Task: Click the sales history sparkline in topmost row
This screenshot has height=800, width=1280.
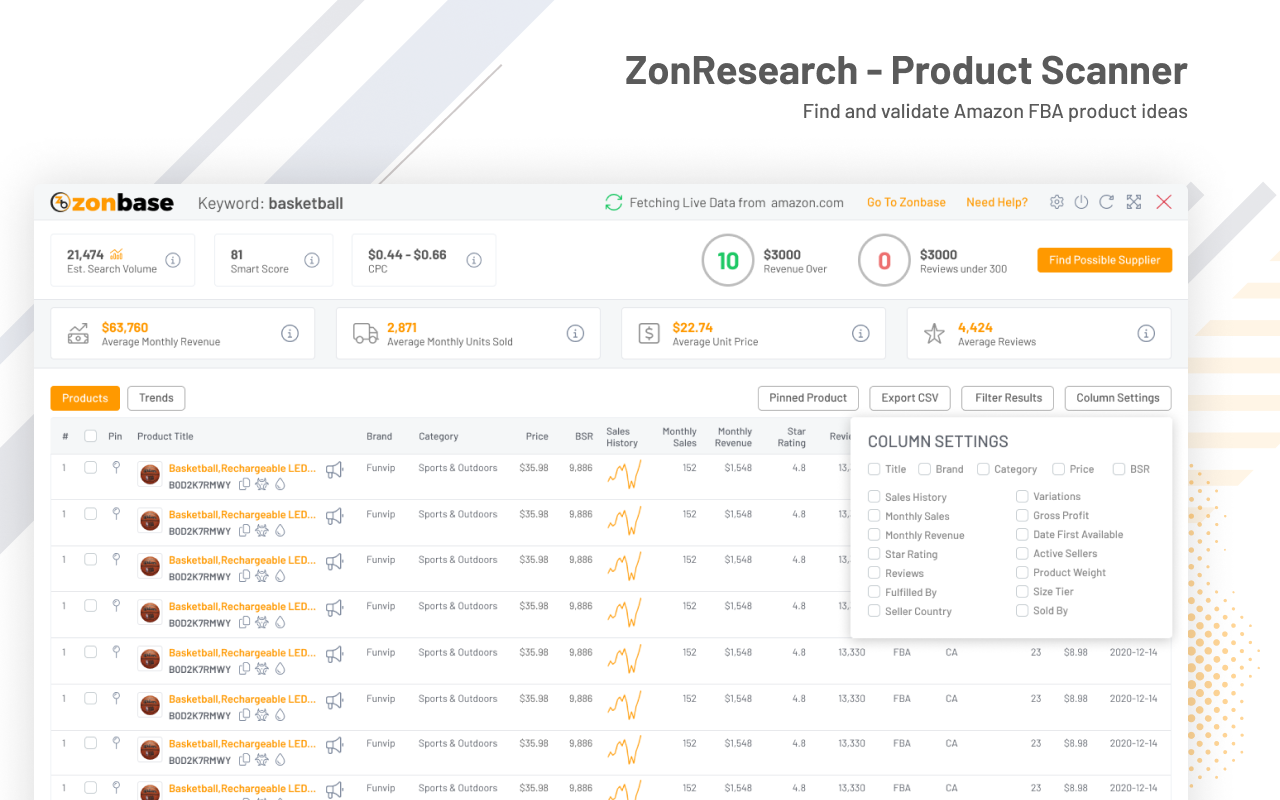Action: click(624, 474)
